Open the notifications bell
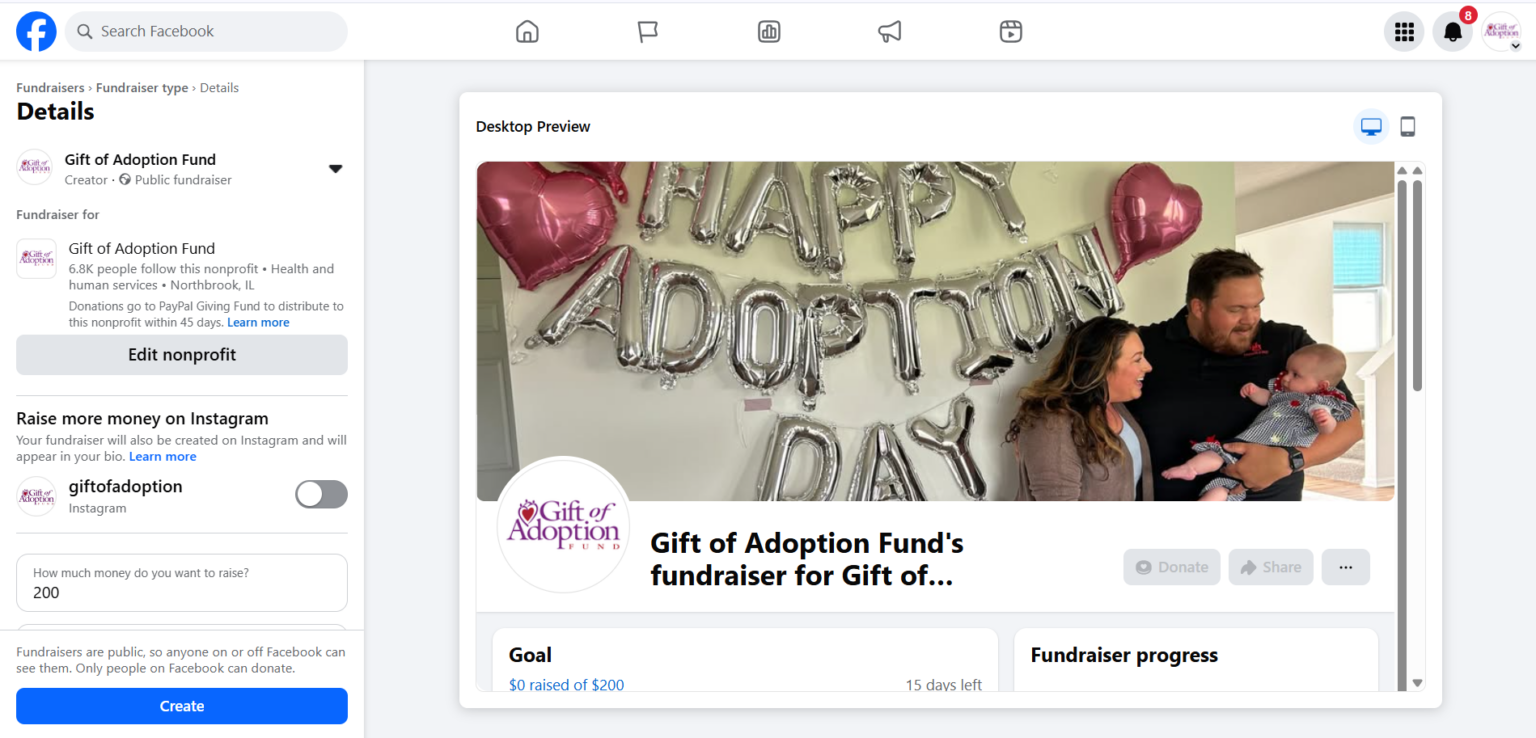Screen dimensions: 1536x738 tap(1453, 32)
